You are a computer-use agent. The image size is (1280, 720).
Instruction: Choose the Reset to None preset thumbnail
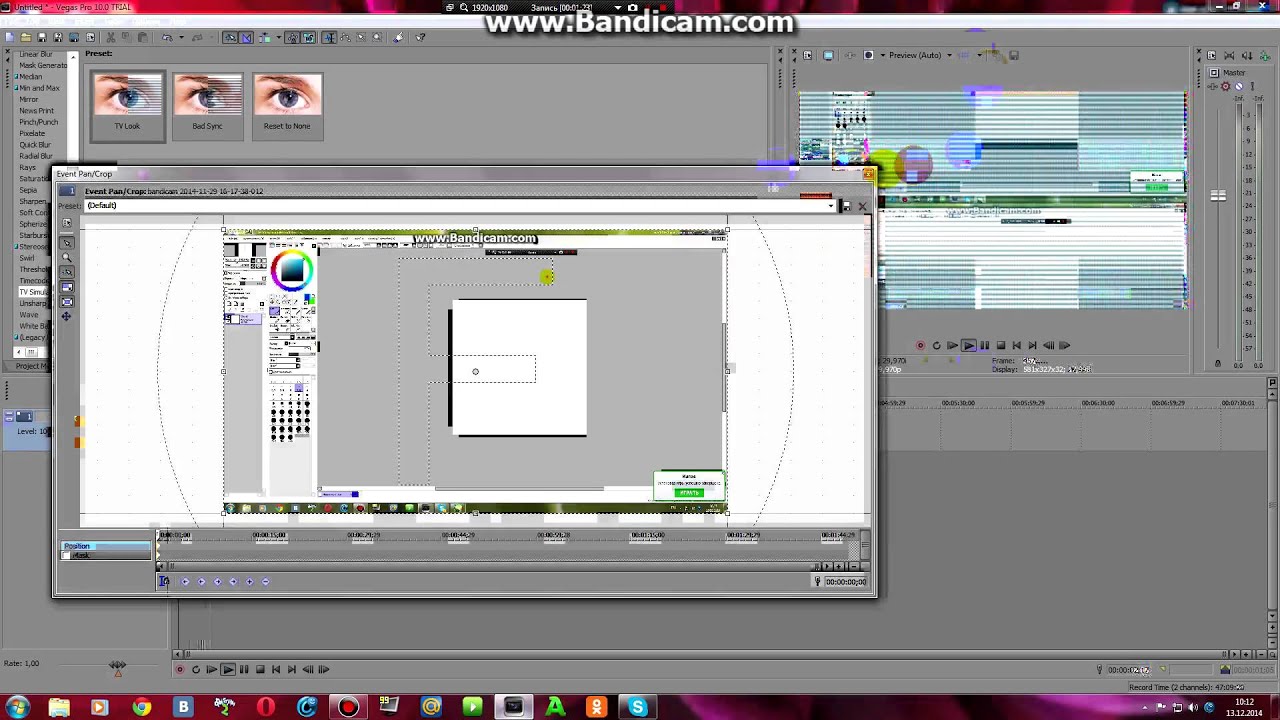click(x=287, y=104)
